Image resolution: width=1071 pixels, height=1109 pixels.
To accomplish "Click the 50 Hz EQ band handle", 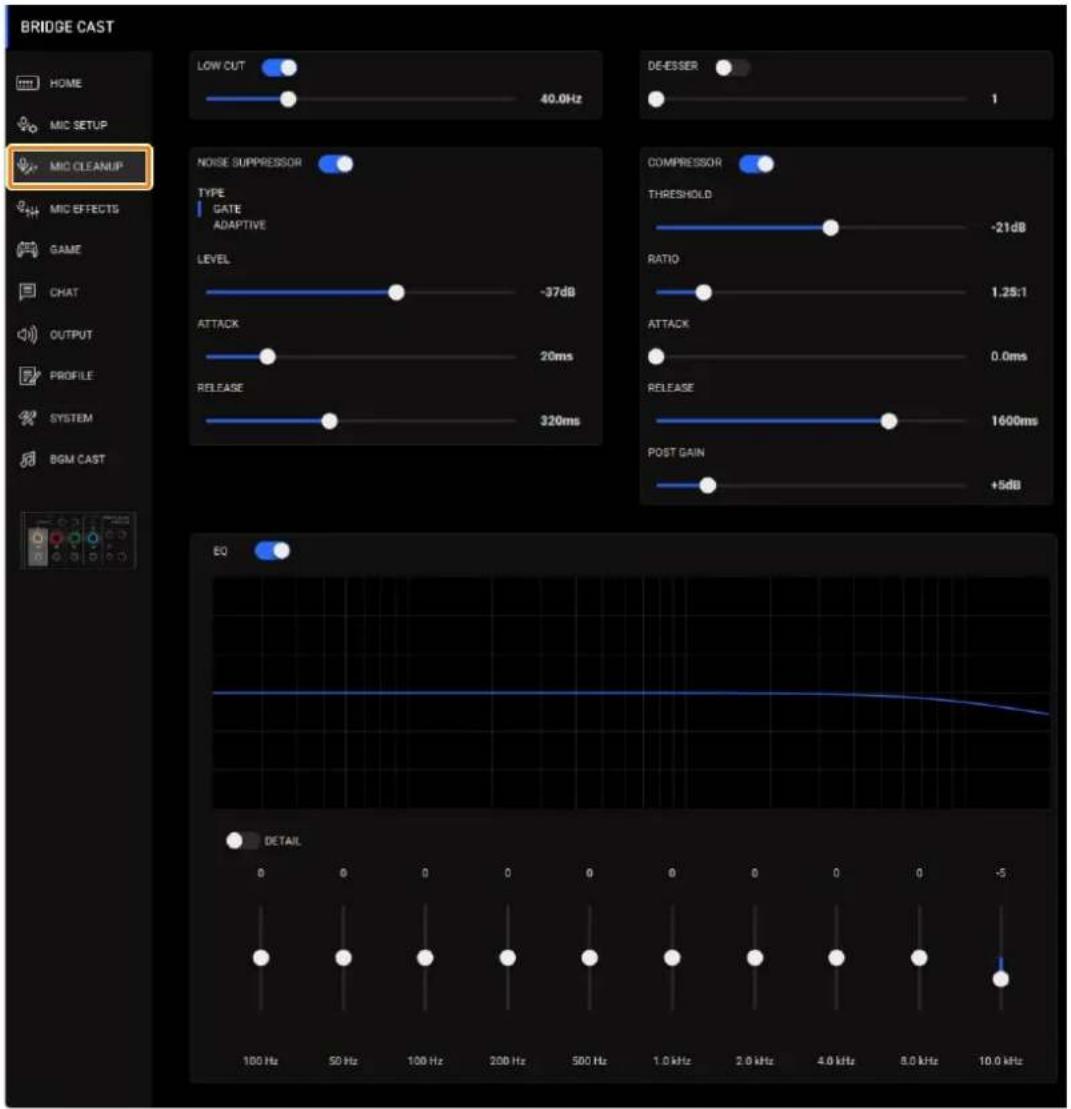I will tap(344, 958).
